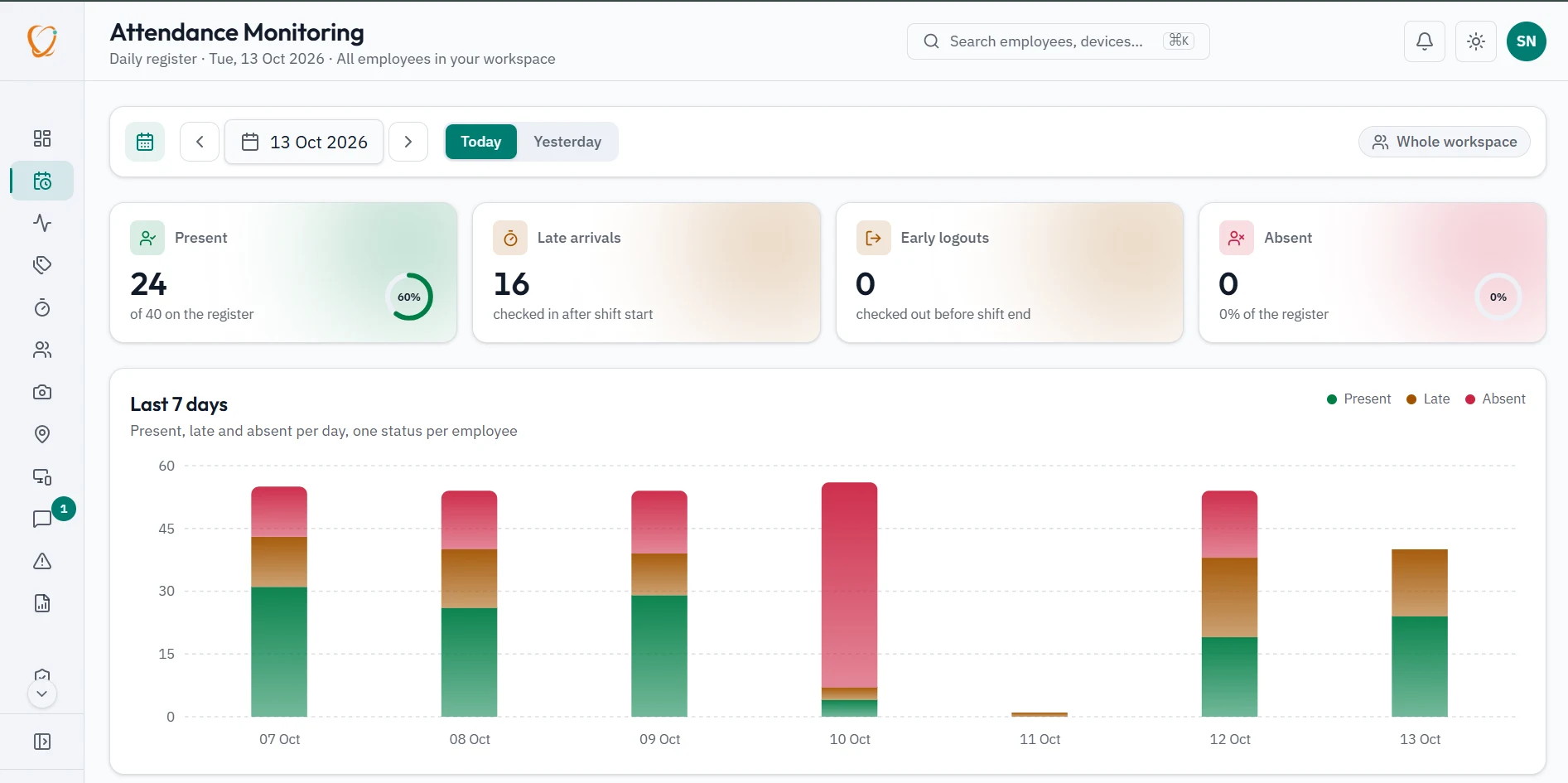Toggle the Present legend series

tap(1359, 399)
